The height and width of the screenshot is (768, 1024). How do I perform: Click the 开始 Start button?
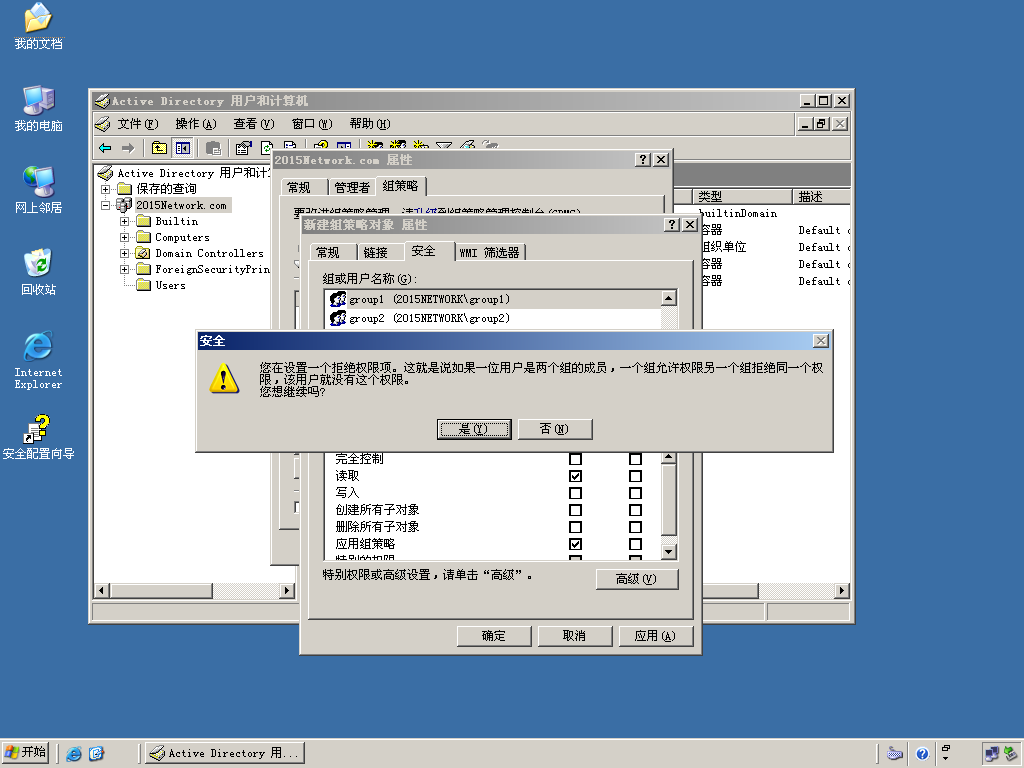click(x=25, y=753)
